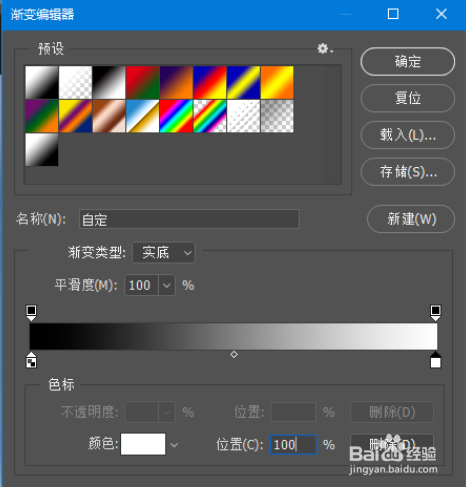Select the blue, yellow, blue gradient preset
466x487 pixels.
[244, 82]
